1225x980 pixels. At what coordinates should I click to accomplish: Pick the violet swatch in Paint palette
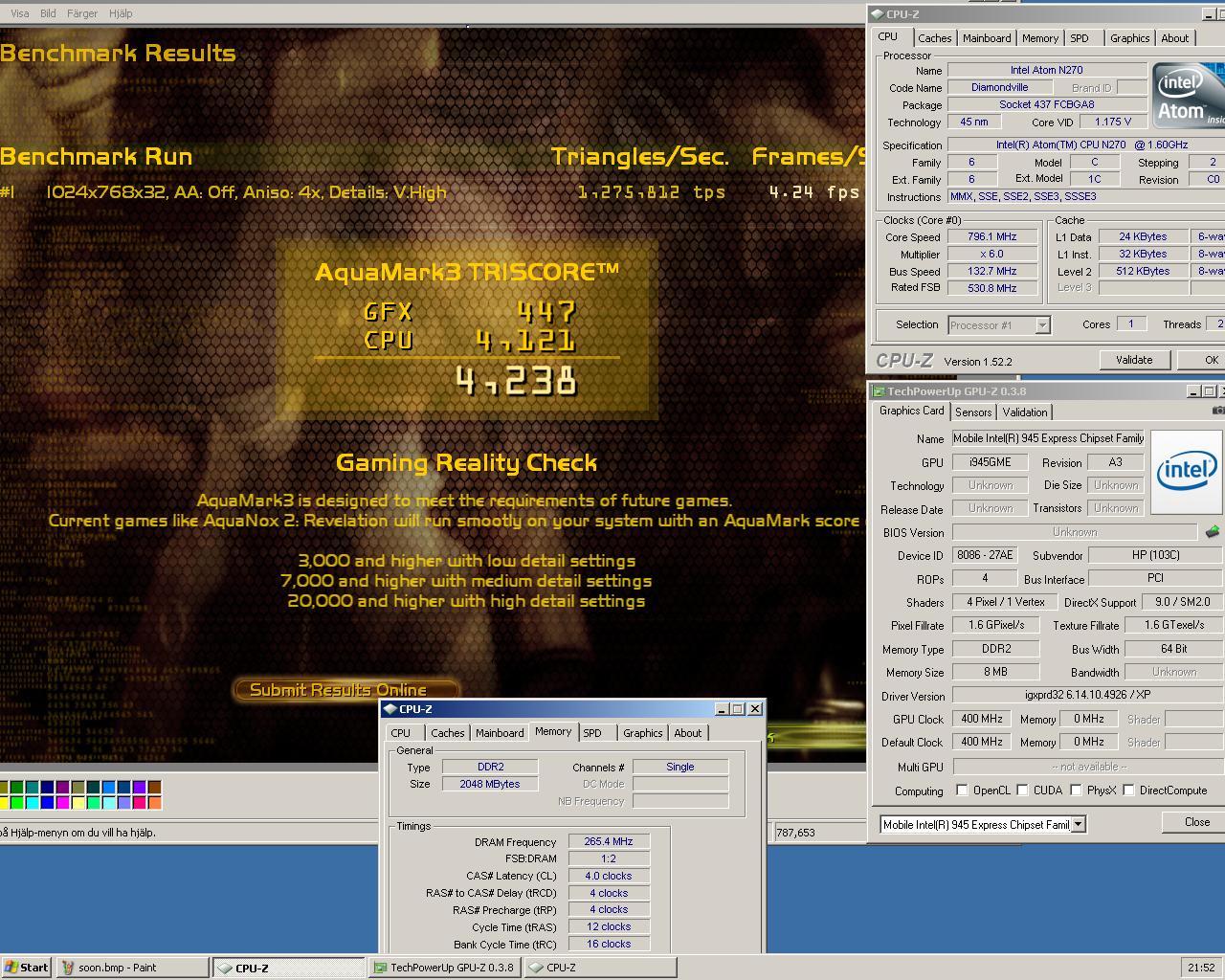coord(139,787)
